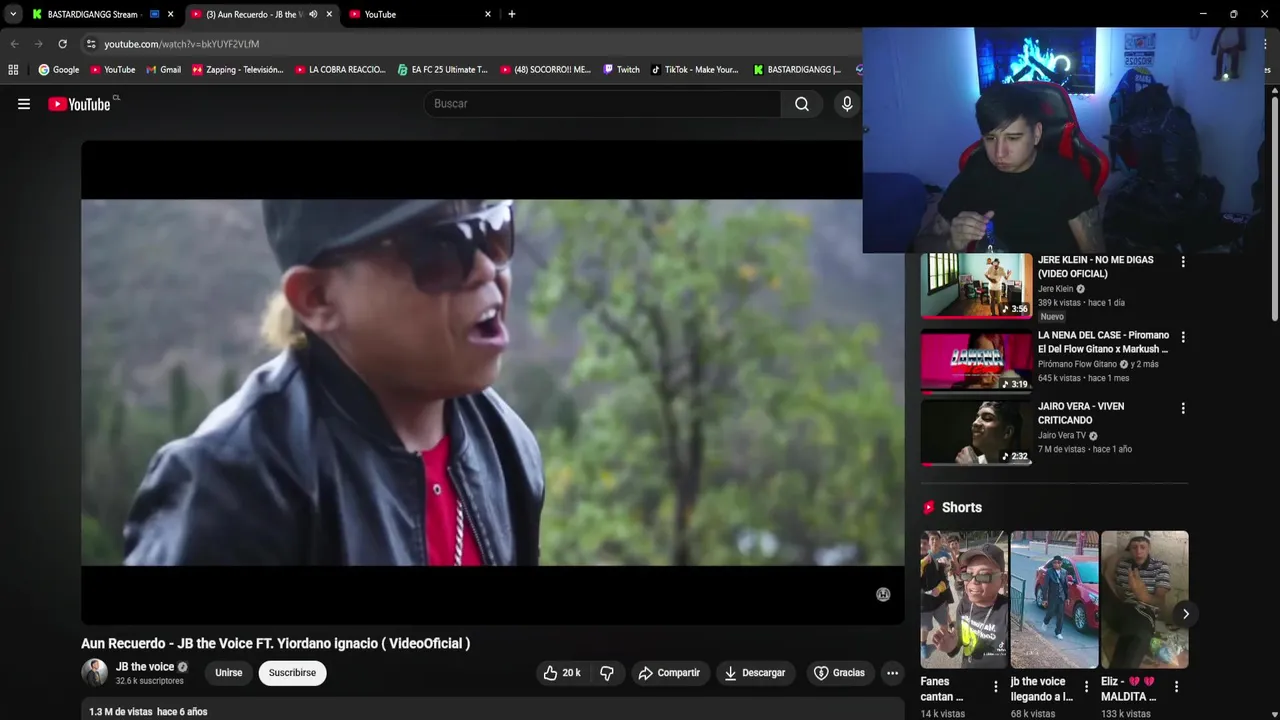Activate voice search microphone
This screenshot has height=720, width=1280.
tap(847, 104)
